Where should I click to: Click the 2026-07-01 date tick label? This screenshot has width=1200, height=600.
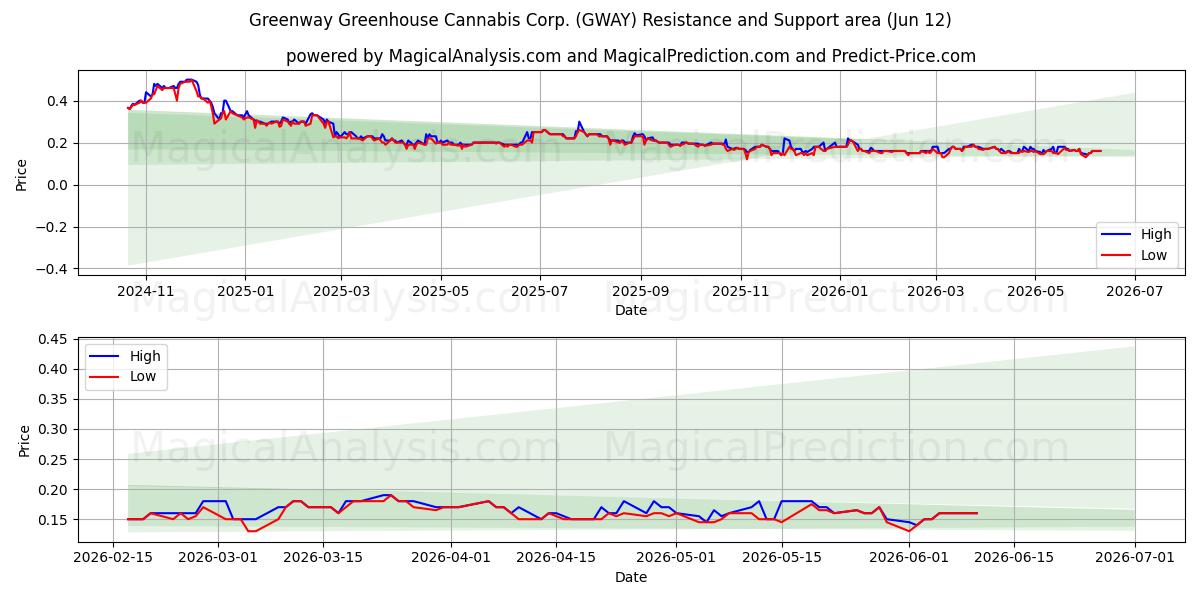(1135, 559)
